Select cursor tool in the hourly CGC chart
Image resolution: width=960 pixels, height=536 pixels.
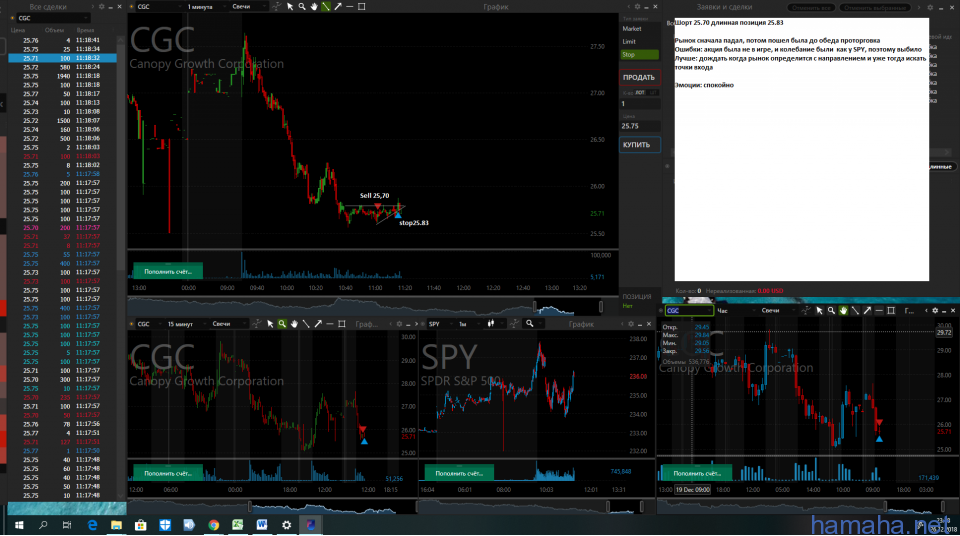(x=819, y=311)
